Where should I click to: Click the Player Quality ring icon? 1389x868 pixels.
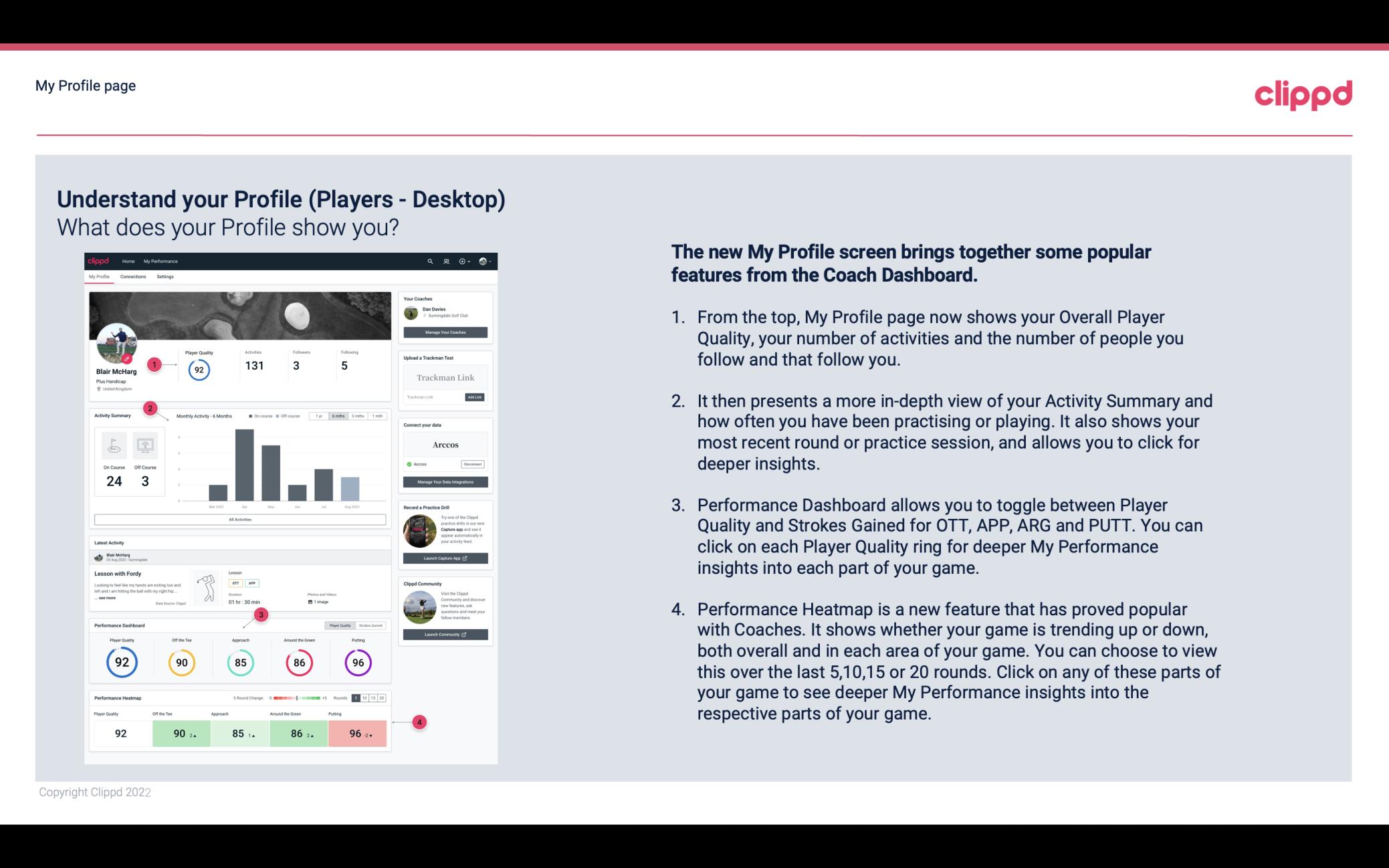tap(121, 661)
